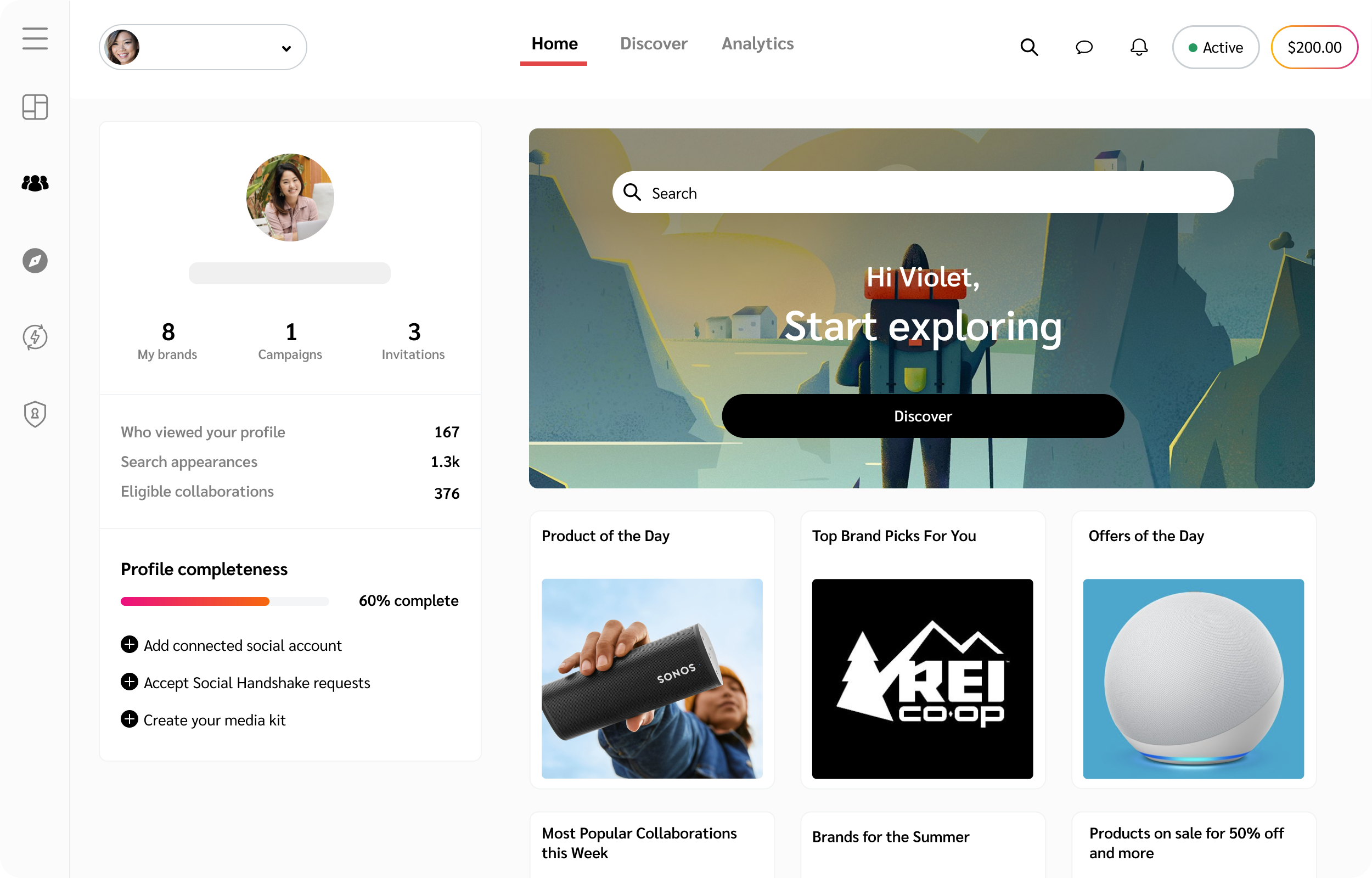The height and width of the screenshot is (878, 1372).
Task: Click the transactions sync icon in the sidebar
Action: coord(35,337)
